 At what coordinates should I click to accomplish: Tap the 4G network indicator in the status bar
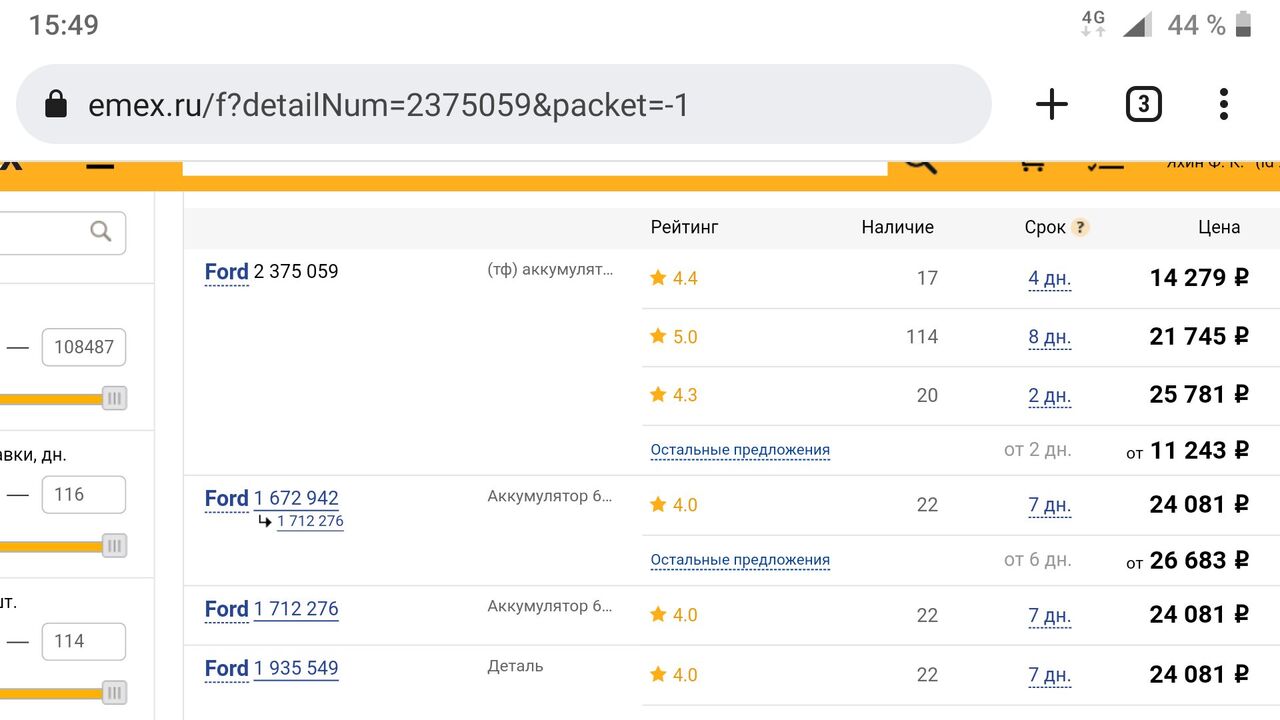pyautogui.click(x=1093, y=23)
